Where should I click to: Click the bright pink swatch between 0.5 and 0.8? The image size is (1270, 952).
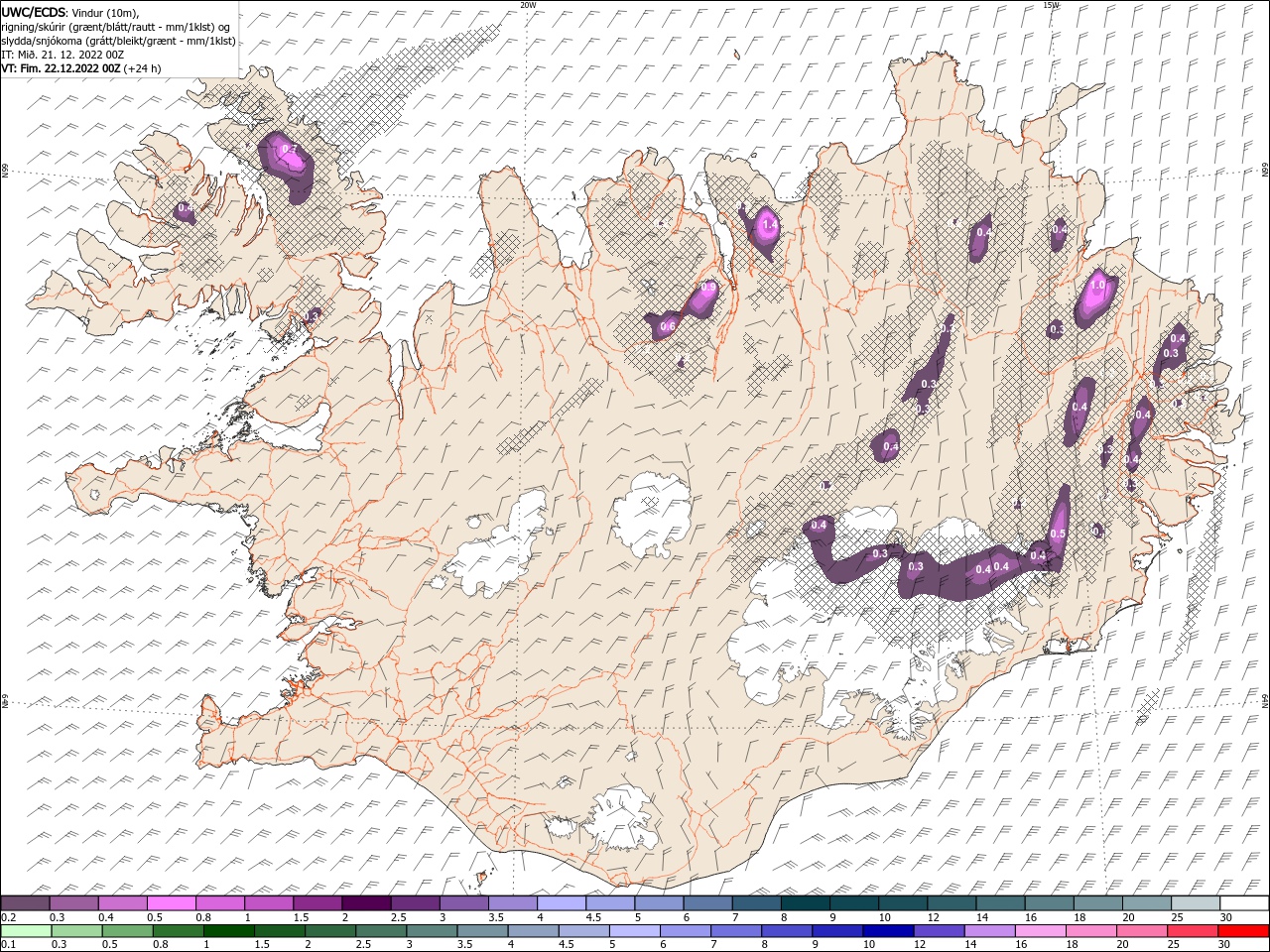(x=172, y=902)
